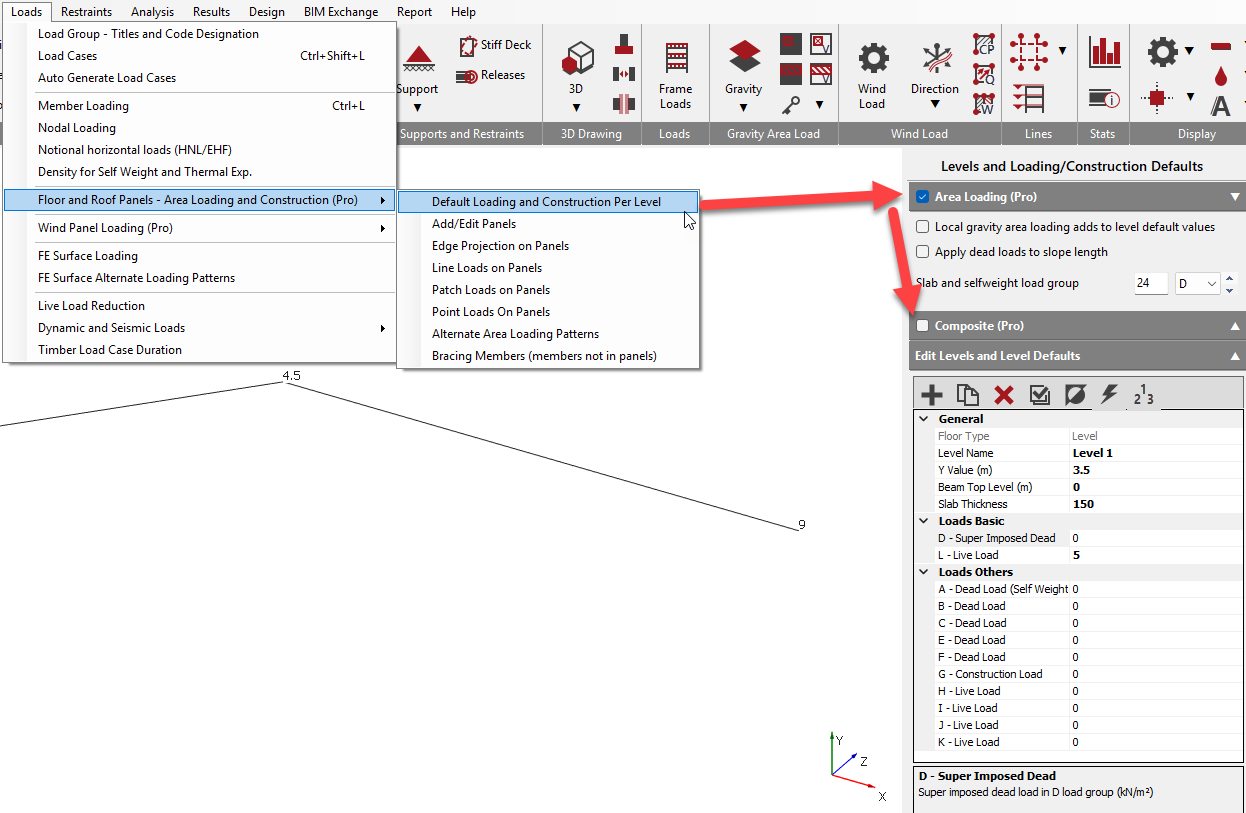The width and height of the screenshot is (1246, 813).
Task: Select the W wind panel icon
Action: point(984,104)
